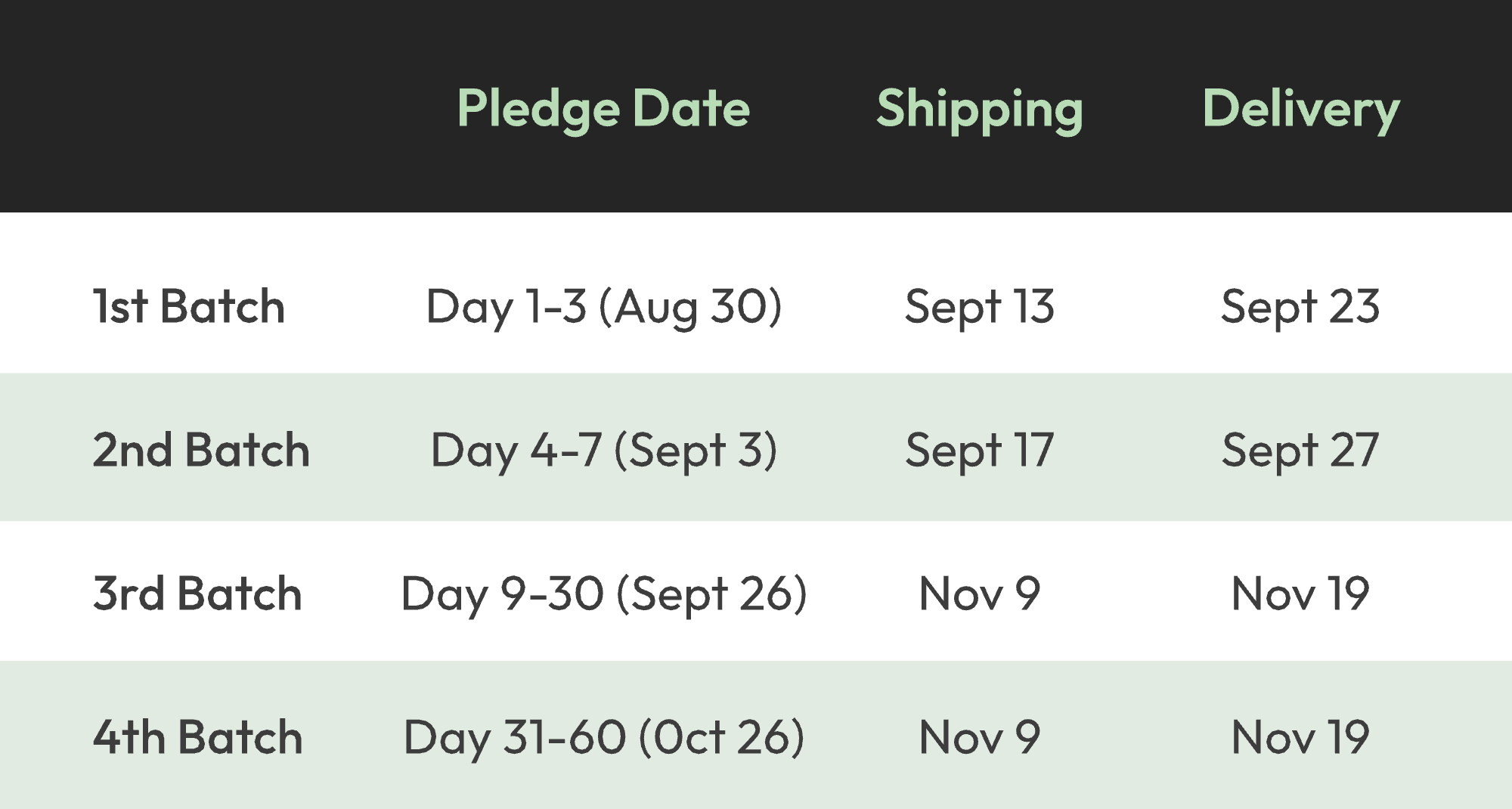Click the Day 4-7 (Sept 3) cell

(604, 451)
